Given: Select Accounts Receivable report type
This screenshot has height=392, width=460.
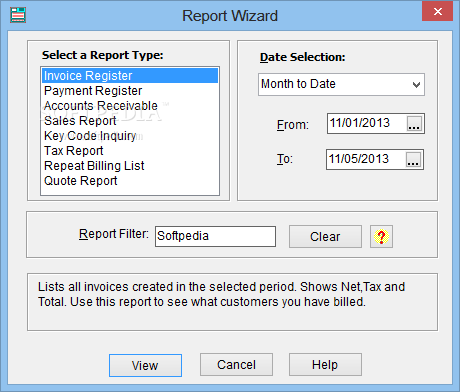Looking at the screenshot, I should click(x=130, y=106).
